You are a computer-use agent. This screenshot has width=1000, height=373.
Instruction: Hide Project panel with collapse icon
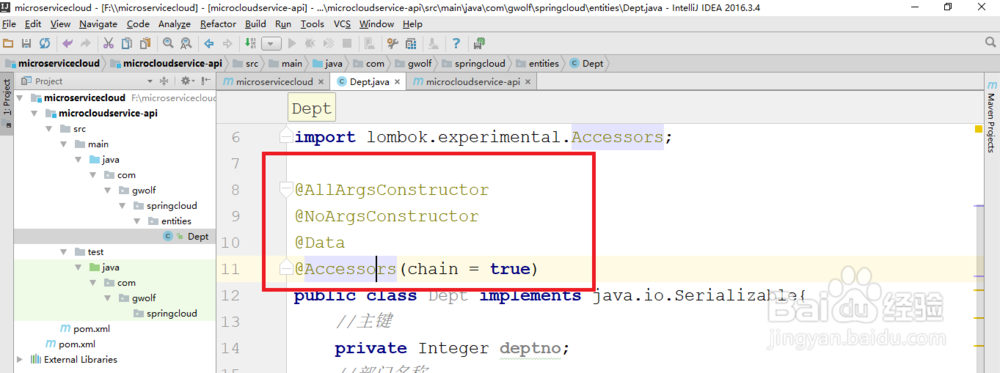pos(206,81)
